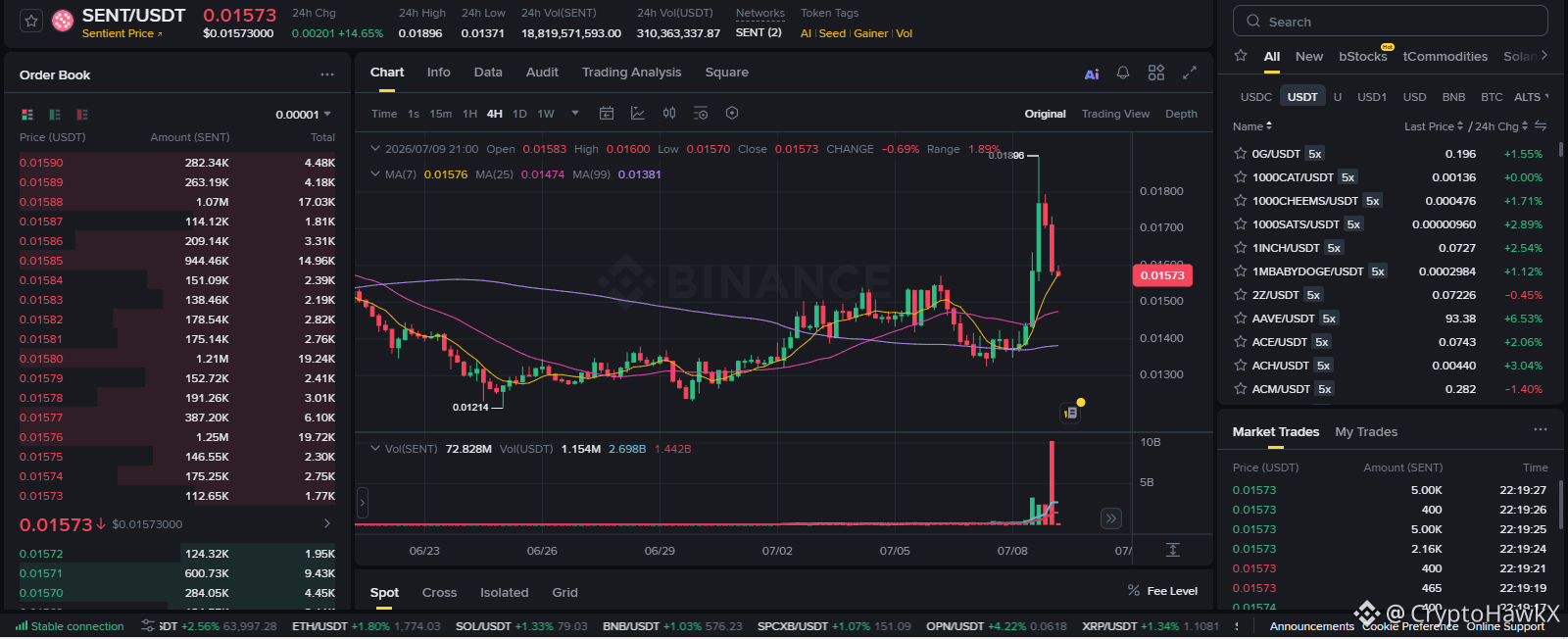Click the 0.01573 last price in order book
This screenshot has width=1568, height=639.
pos(56,524)
